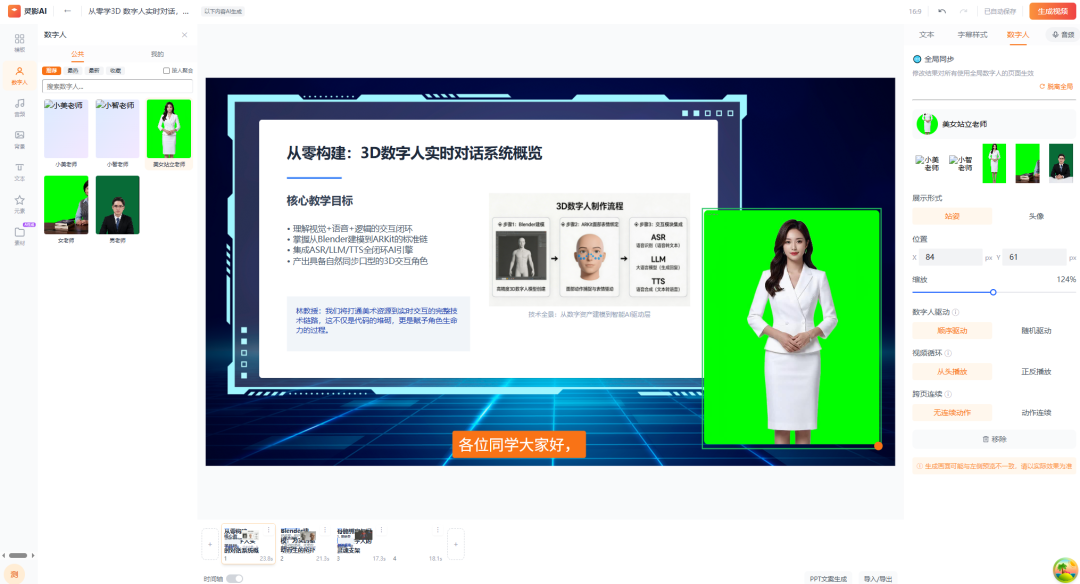Select the 美女站立老师 avatar in library
Viewport: 1080px width, 584px height.
pyautogui.click(x=169, y=134)
